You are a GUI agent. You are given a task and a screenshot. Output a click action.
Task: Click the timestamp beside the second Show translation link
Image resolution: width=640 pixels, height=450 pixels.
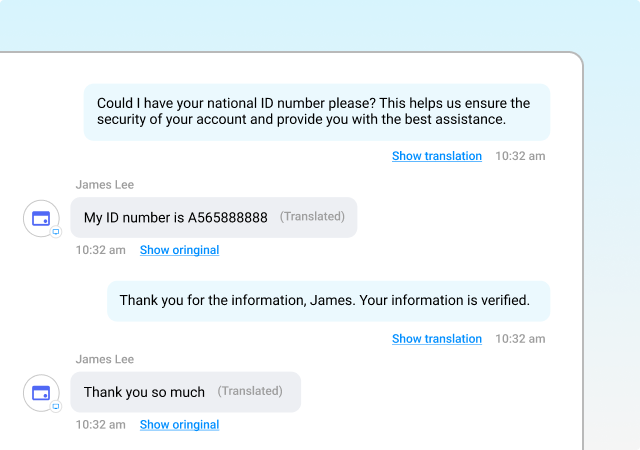click(520, 339)
